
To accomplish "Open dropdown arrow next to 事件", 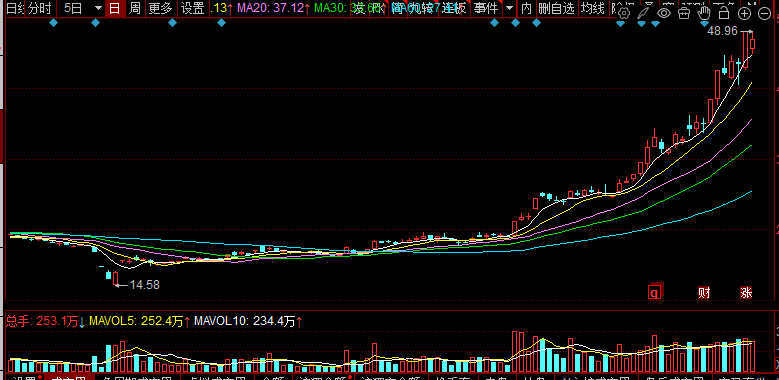I will coord(509,8).
